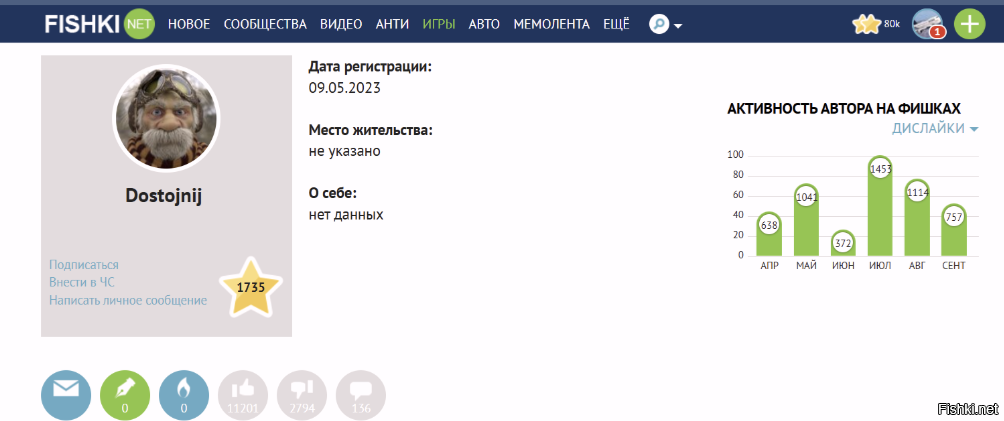Click the flame hot posts icon

(184, 394)
